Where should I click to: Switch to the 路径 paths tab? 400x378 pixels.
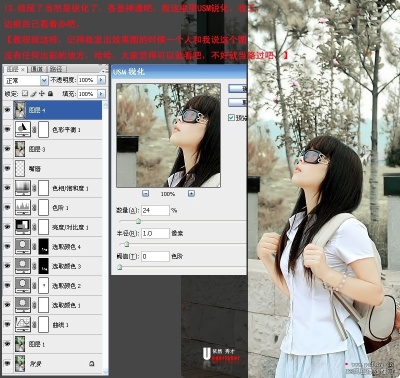pos(56,69)
